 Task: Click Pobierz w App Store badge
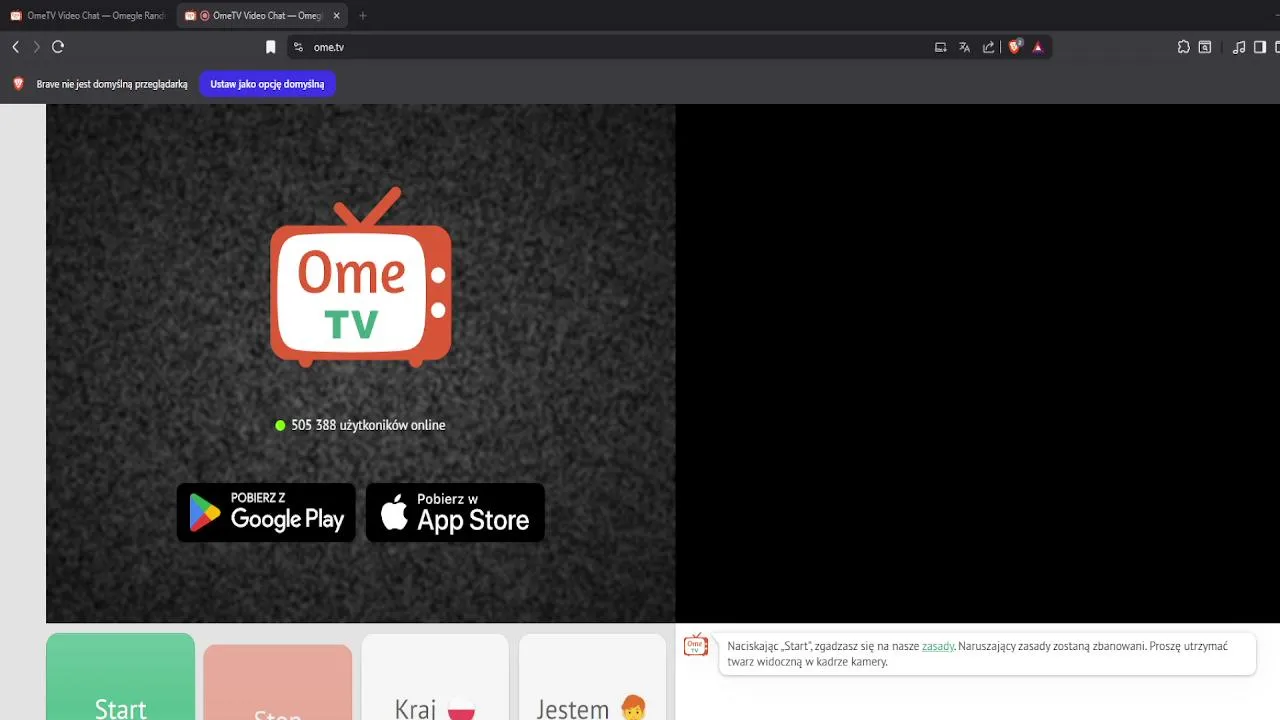click(x=455, y=513)
